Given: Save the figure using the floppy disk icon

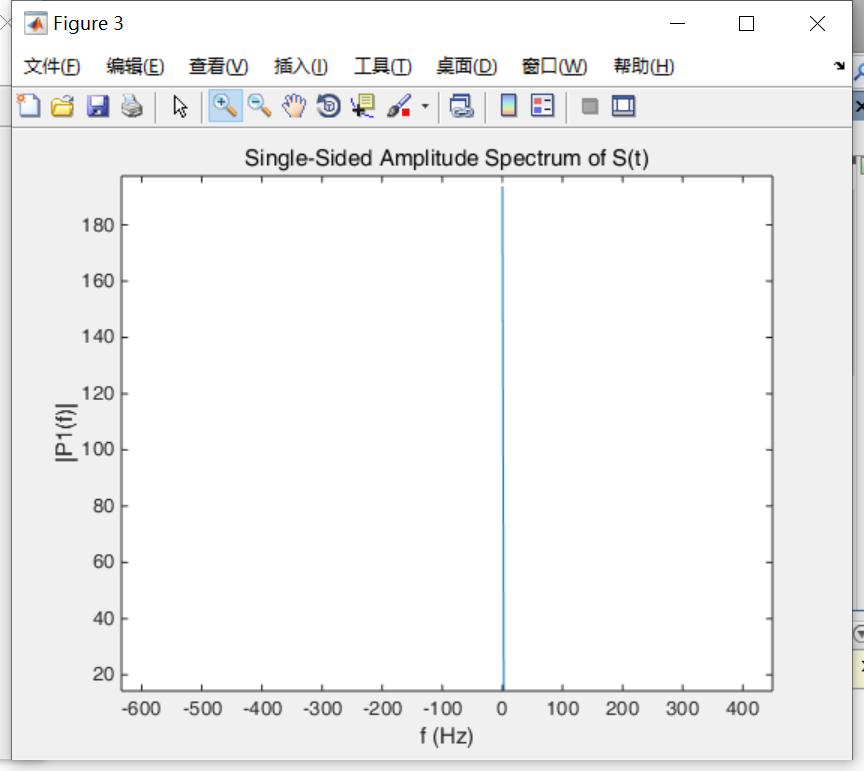Looking at the screenshot, I should click(x=97, y=106).
